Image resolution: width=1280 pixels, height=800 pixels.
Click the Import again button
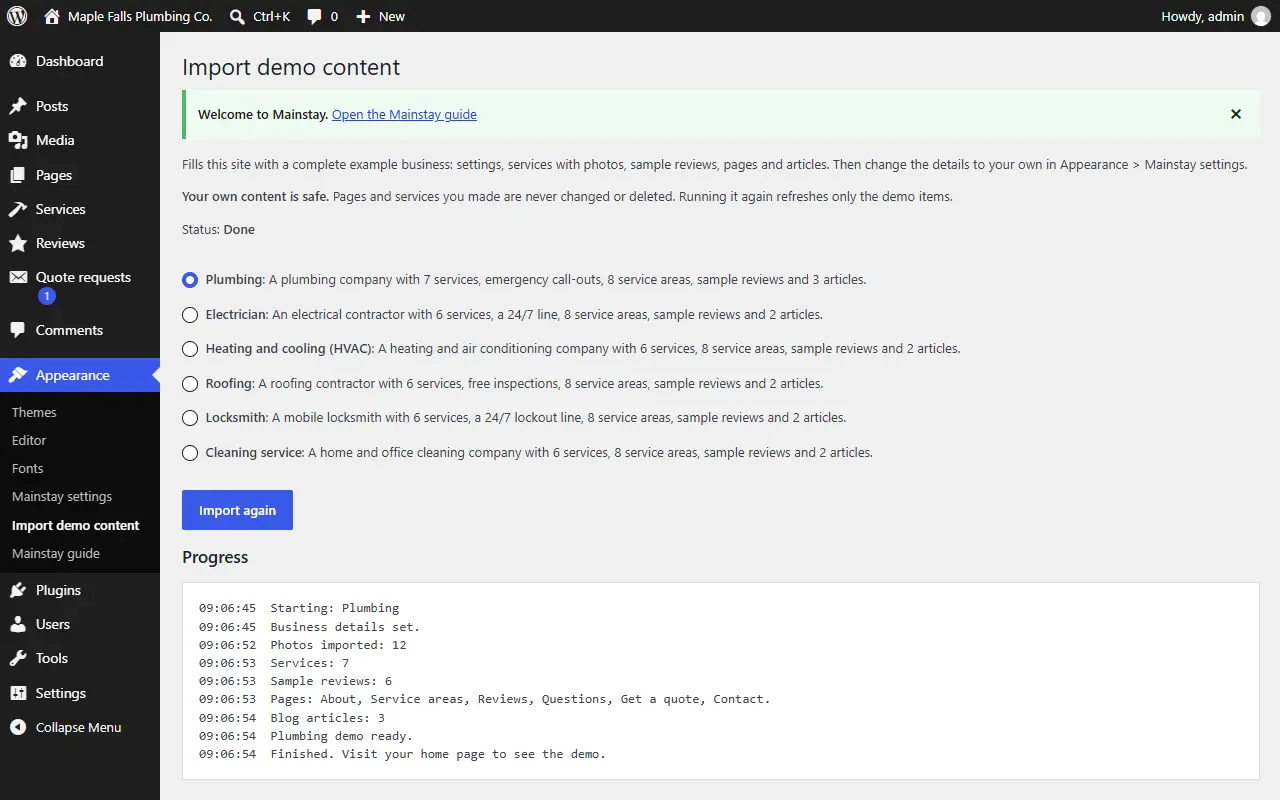237,510
